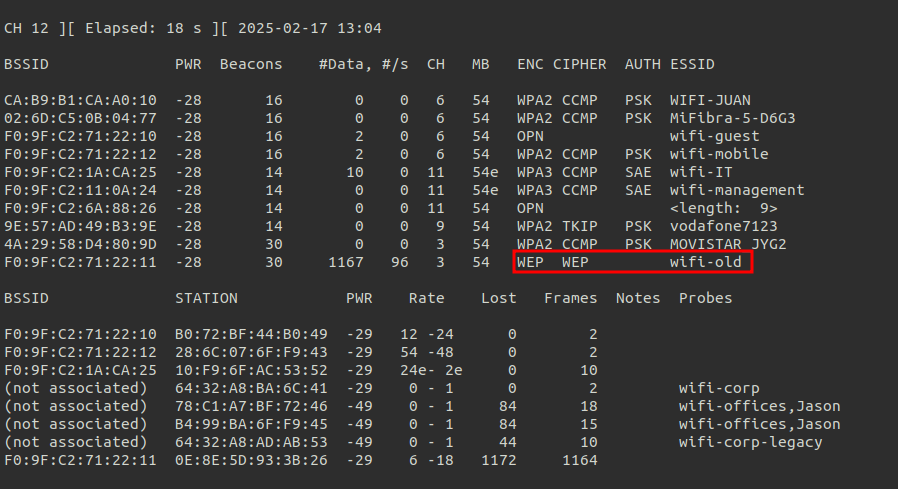Click the CIPHER column header

pos(580,64)
